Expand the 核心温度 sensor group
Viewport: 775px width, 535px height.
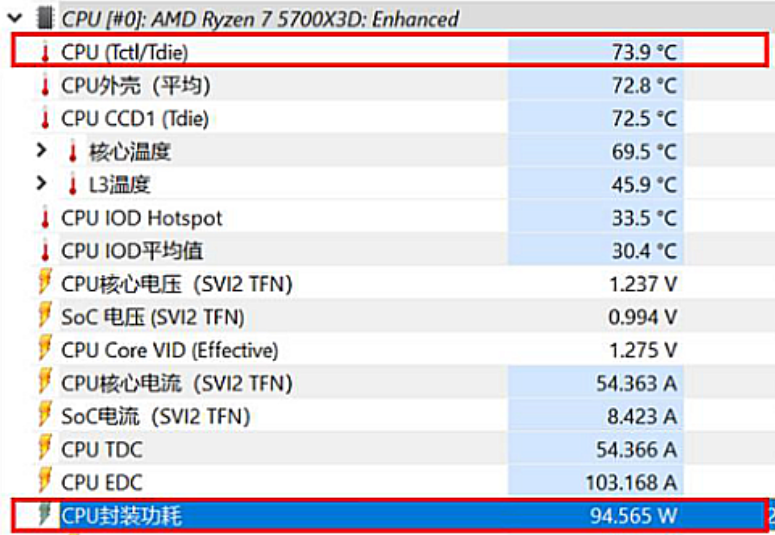[x=41, y=152]
